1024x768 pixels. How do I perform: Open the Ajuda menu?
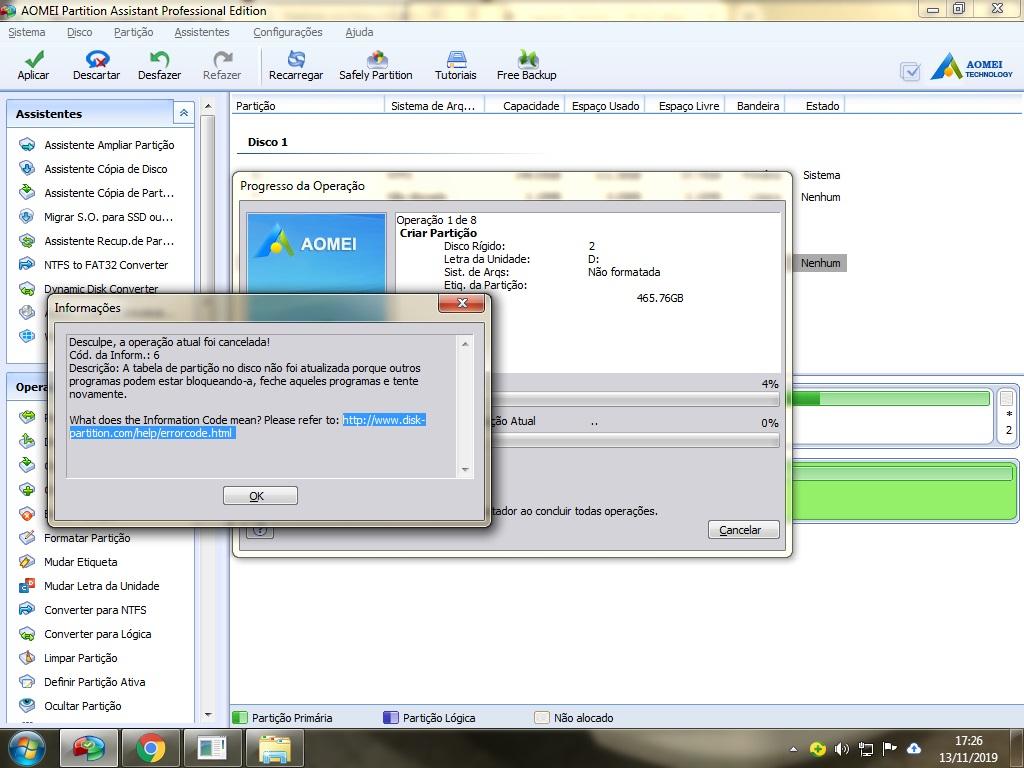[359, 32]
